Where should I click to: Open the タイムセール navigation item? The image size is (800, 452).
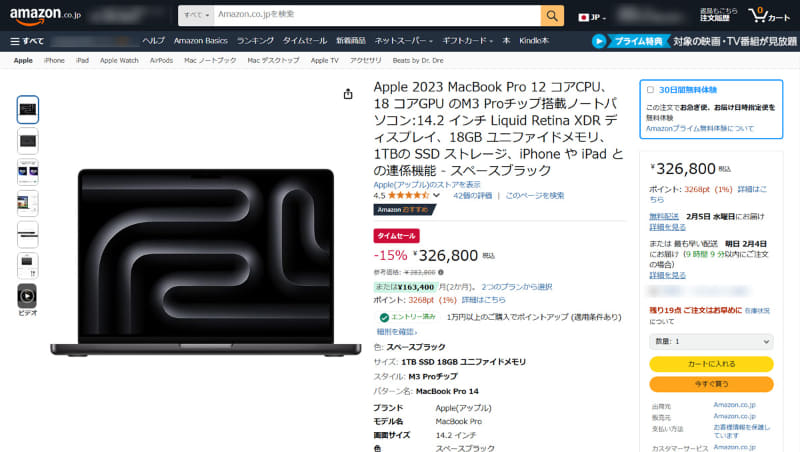(305, 41)
